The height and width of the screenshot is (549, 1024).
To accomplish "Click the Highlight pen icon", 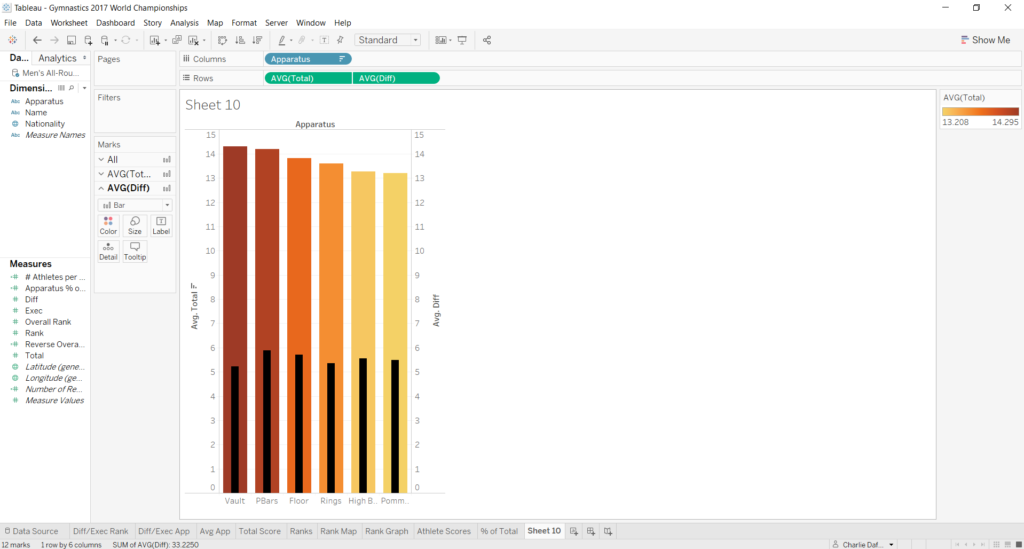I will (x=281, y=40).
